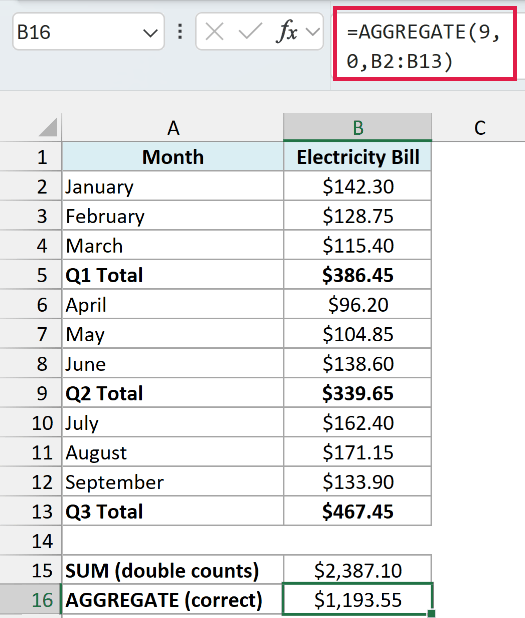Select row 5 header
This screenshot has width=525, height=618.
coord(31,275)
